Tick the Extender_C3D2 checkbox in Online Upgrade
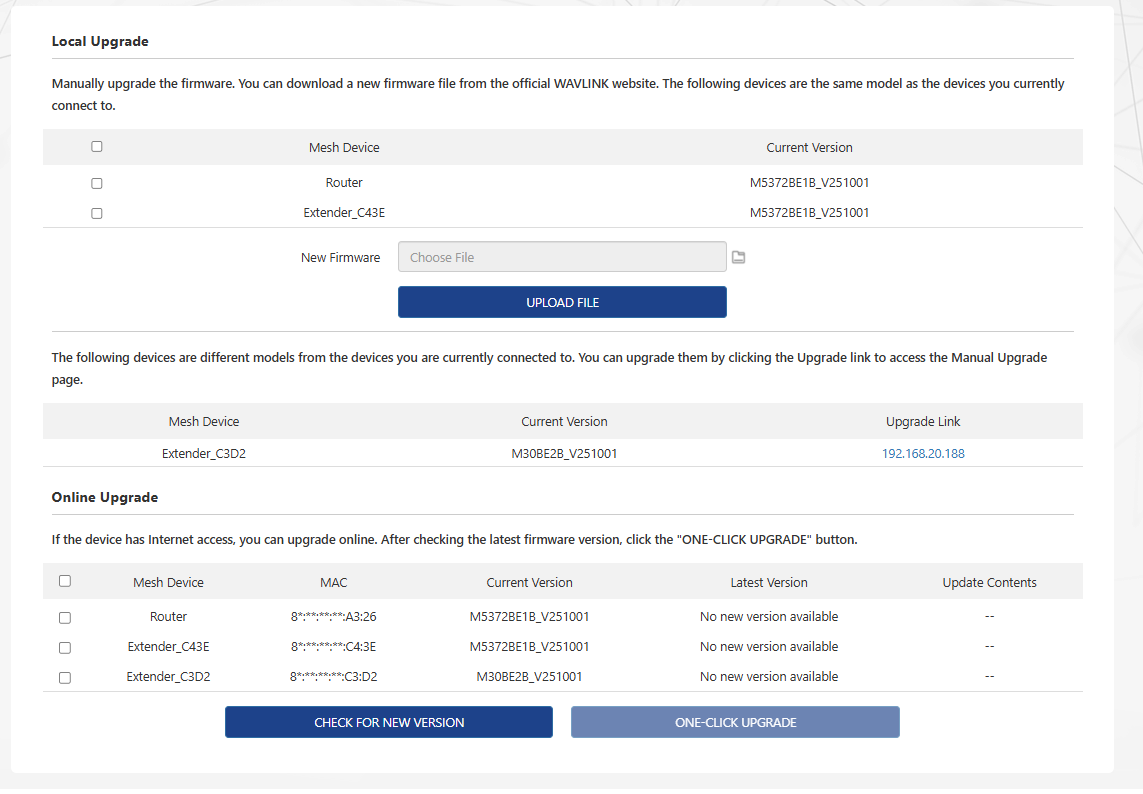1143x794 pixels. pyautogui.click(x=65, y=678)
